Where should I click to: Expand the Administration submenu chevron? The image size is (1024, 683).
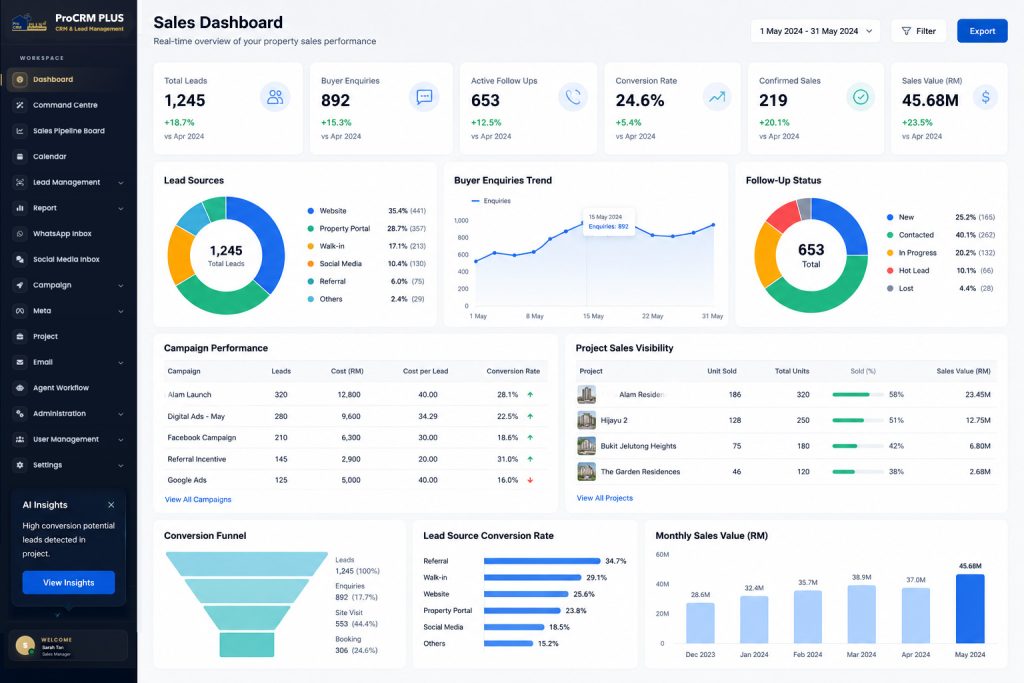click(121, 414)
